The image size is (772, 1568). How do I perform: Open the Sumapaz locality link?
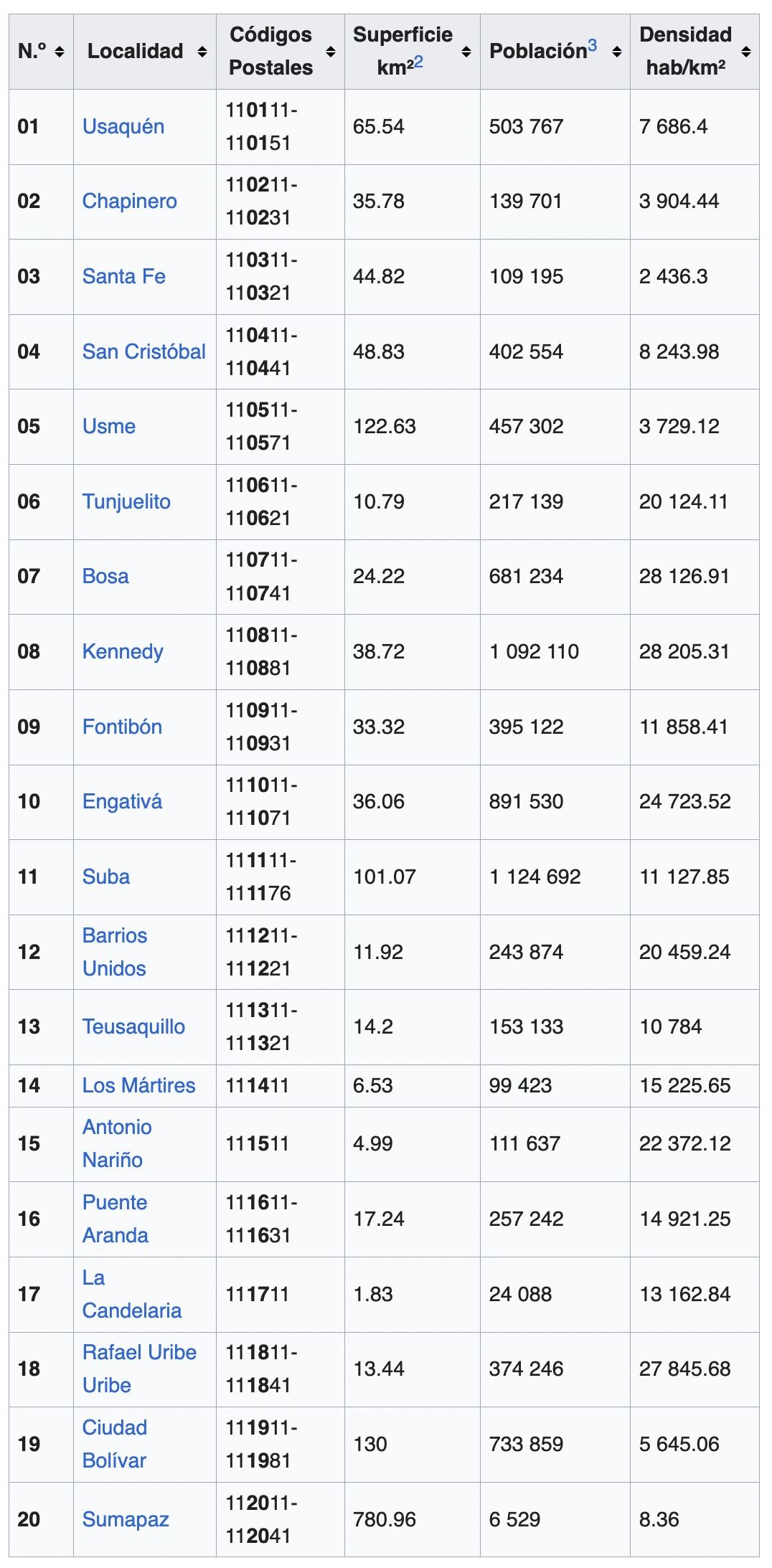[x=126, y=1519]
